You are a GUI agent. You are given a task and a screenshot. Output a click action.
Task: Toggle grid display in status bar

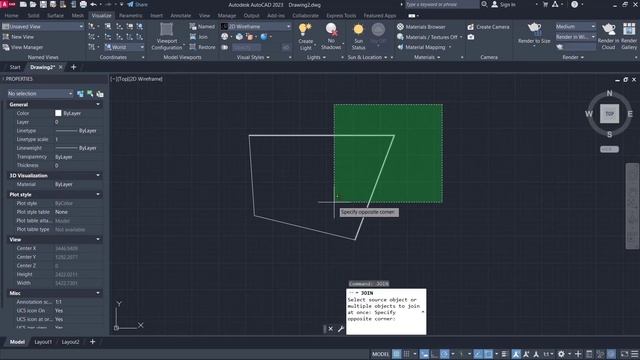396,354
